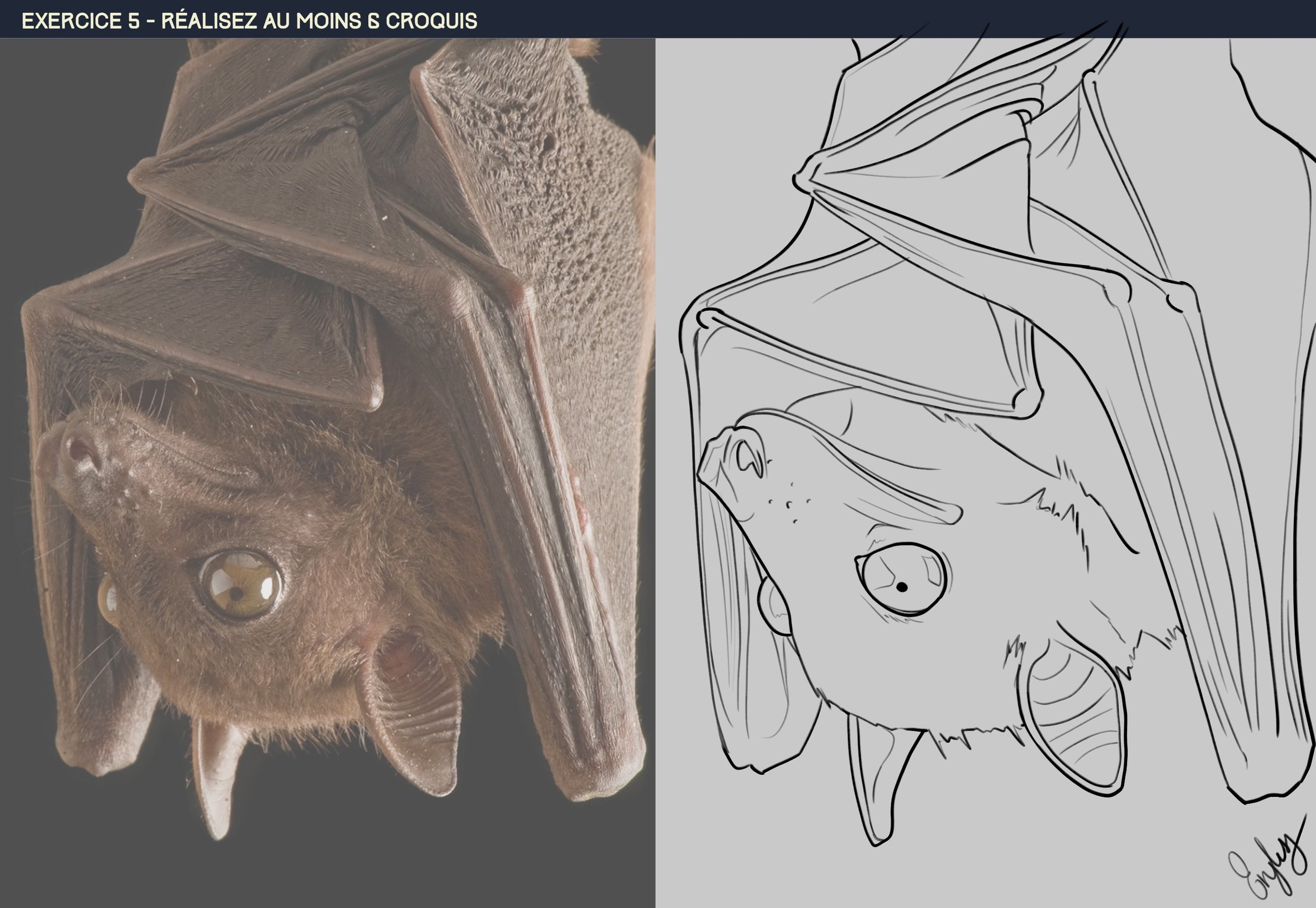The image size is (1316, 908).
Task: Click the partial second eye in the sketch
Action: pos(775,607)
